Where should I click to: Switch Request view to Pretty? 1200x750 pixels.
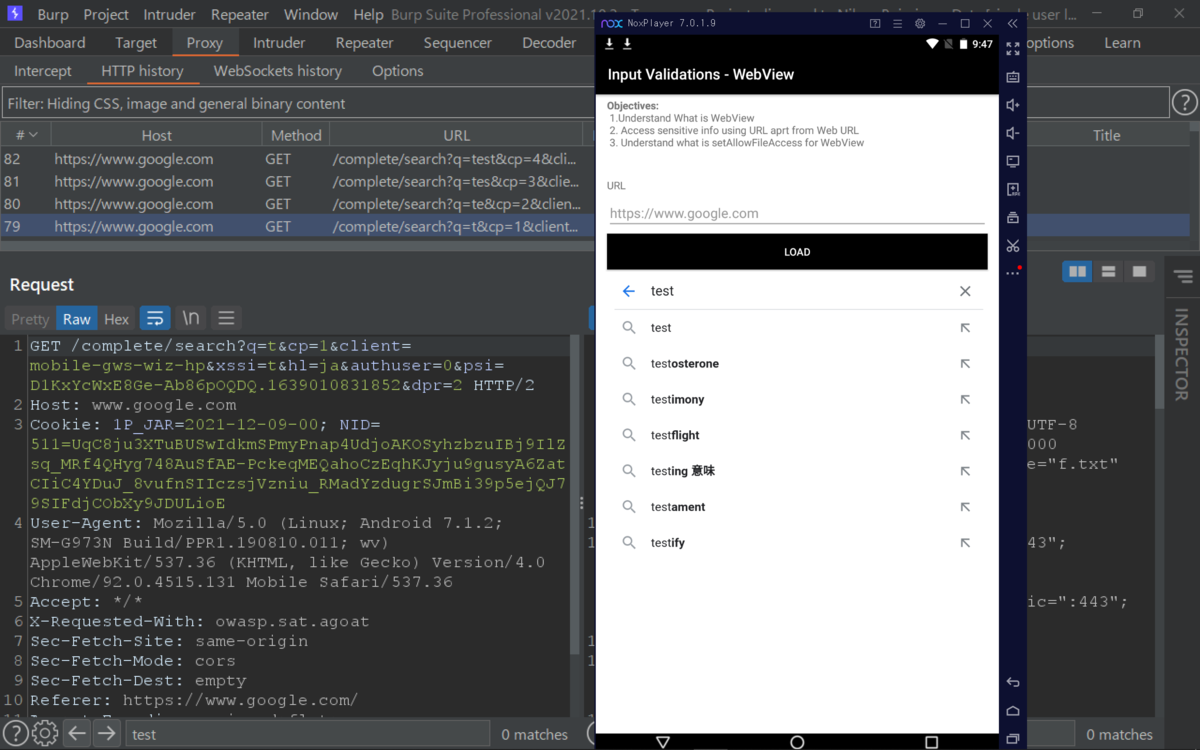(30, 319)
